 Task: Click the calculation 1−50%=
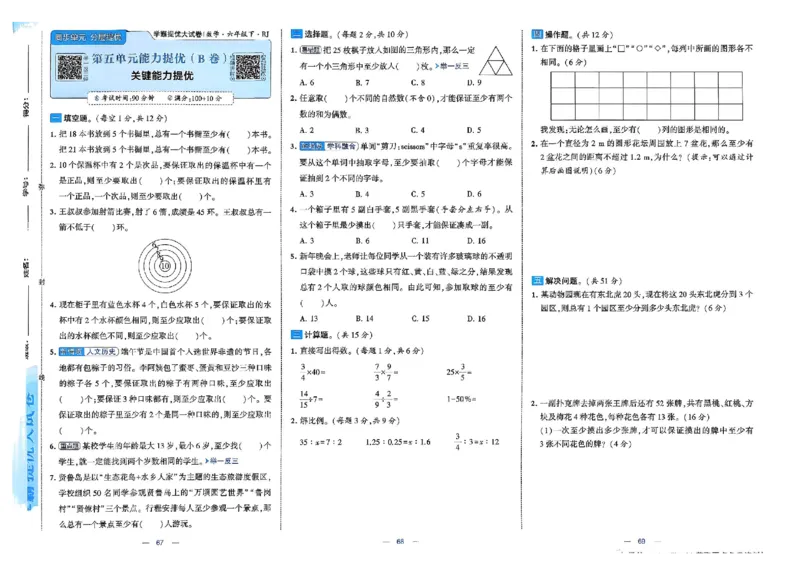pyautogui.click(x=461, y=399)
